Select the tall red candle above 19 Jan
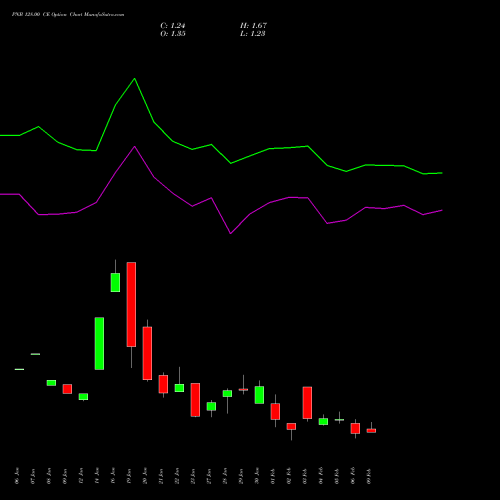 [131, 304]
